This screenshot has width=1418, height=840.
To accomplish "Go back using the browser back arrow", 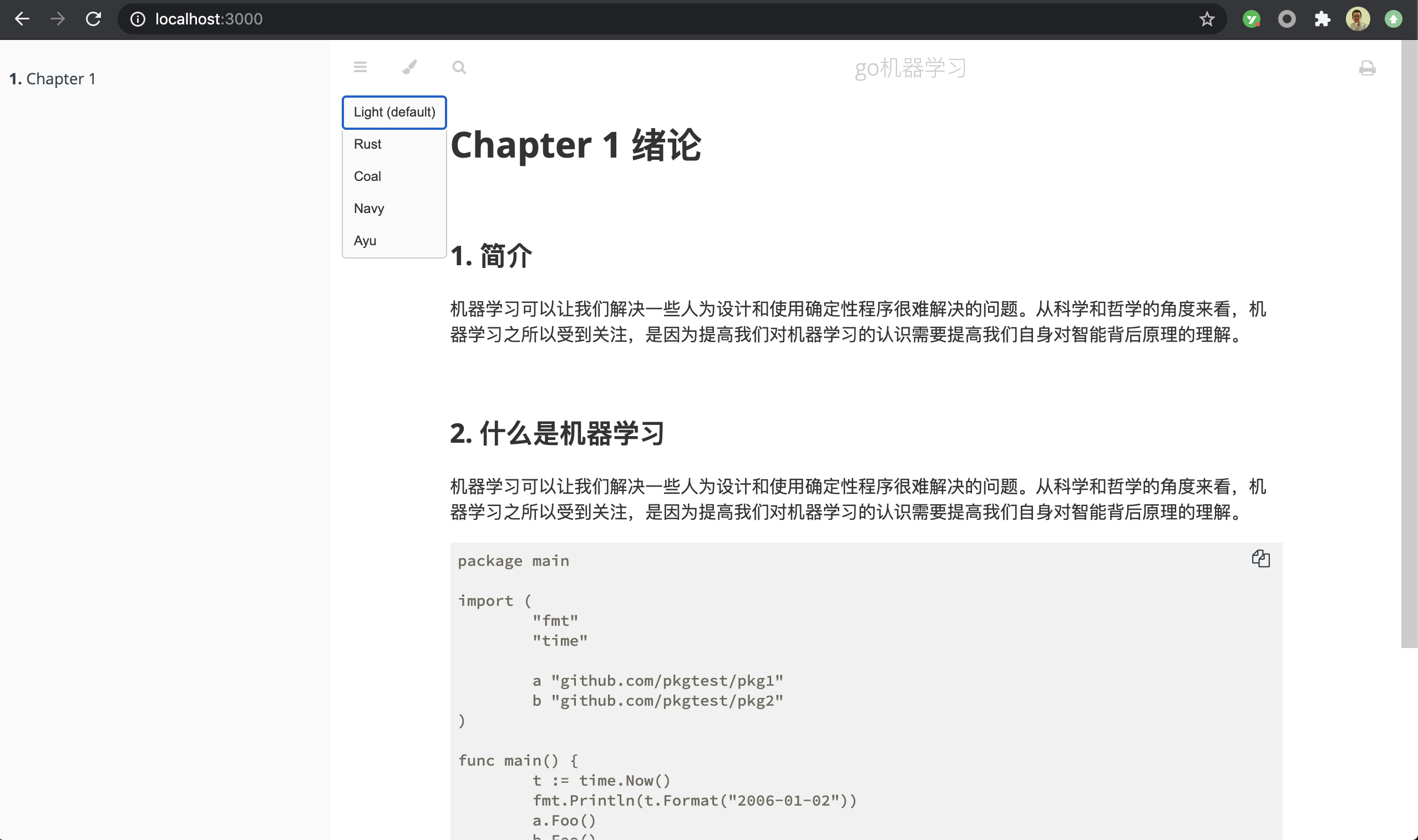I will point(22,19).
